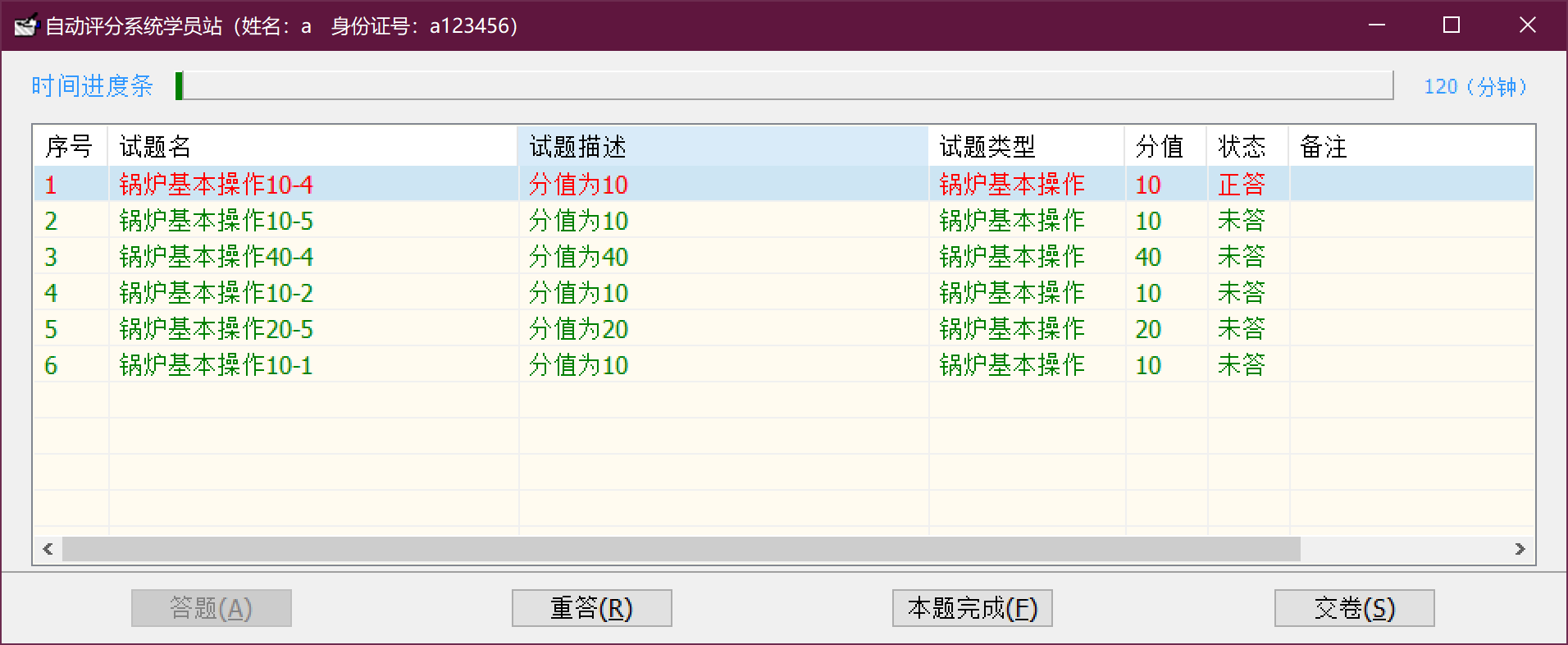Image resolution: width=1568 pixels, height=645 pixels.
Task: Click the app icon in title bar
Action: [25, 25]
